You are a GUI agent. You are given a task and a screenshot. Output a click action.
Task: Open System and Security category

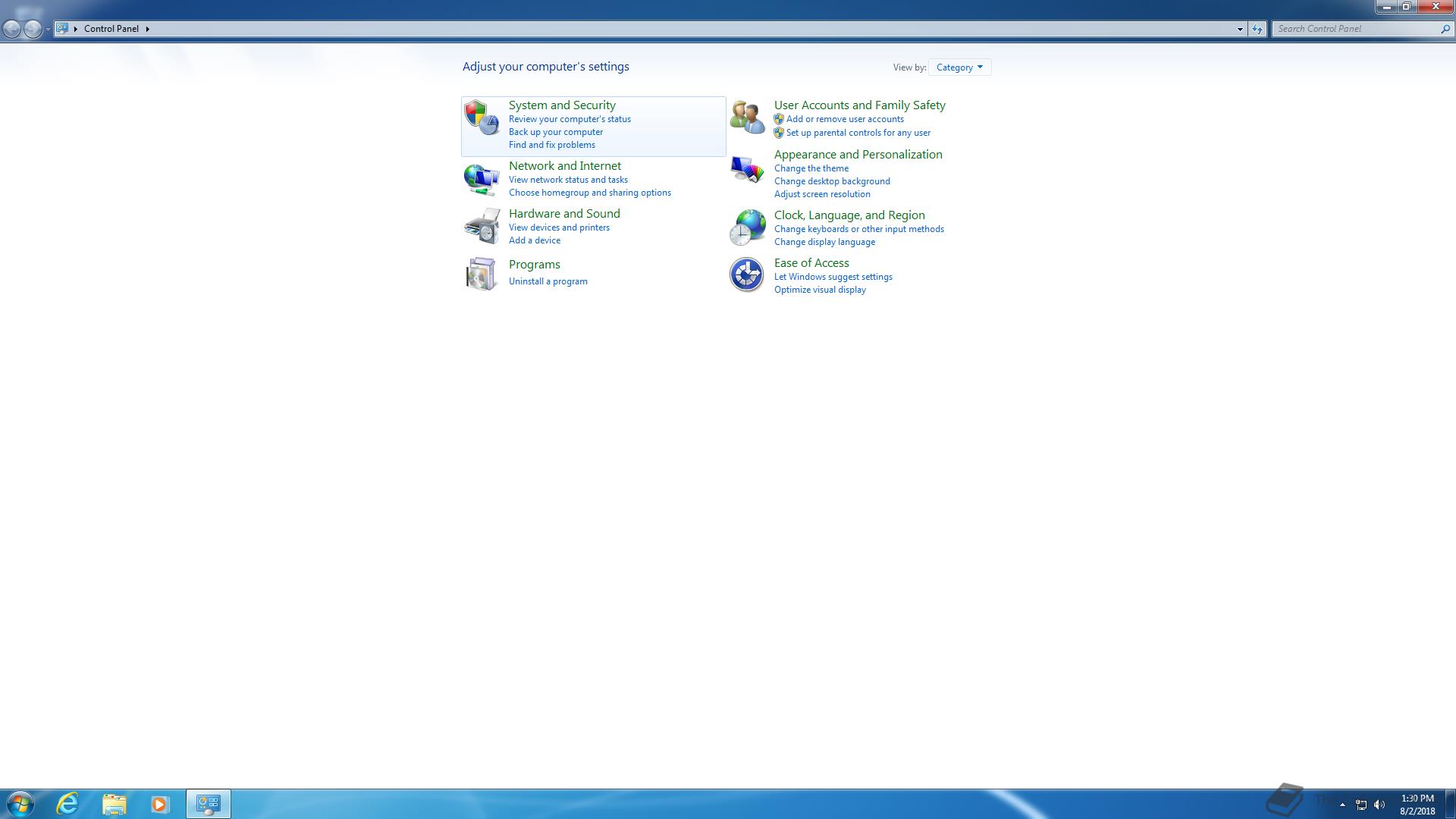point(562,105)
